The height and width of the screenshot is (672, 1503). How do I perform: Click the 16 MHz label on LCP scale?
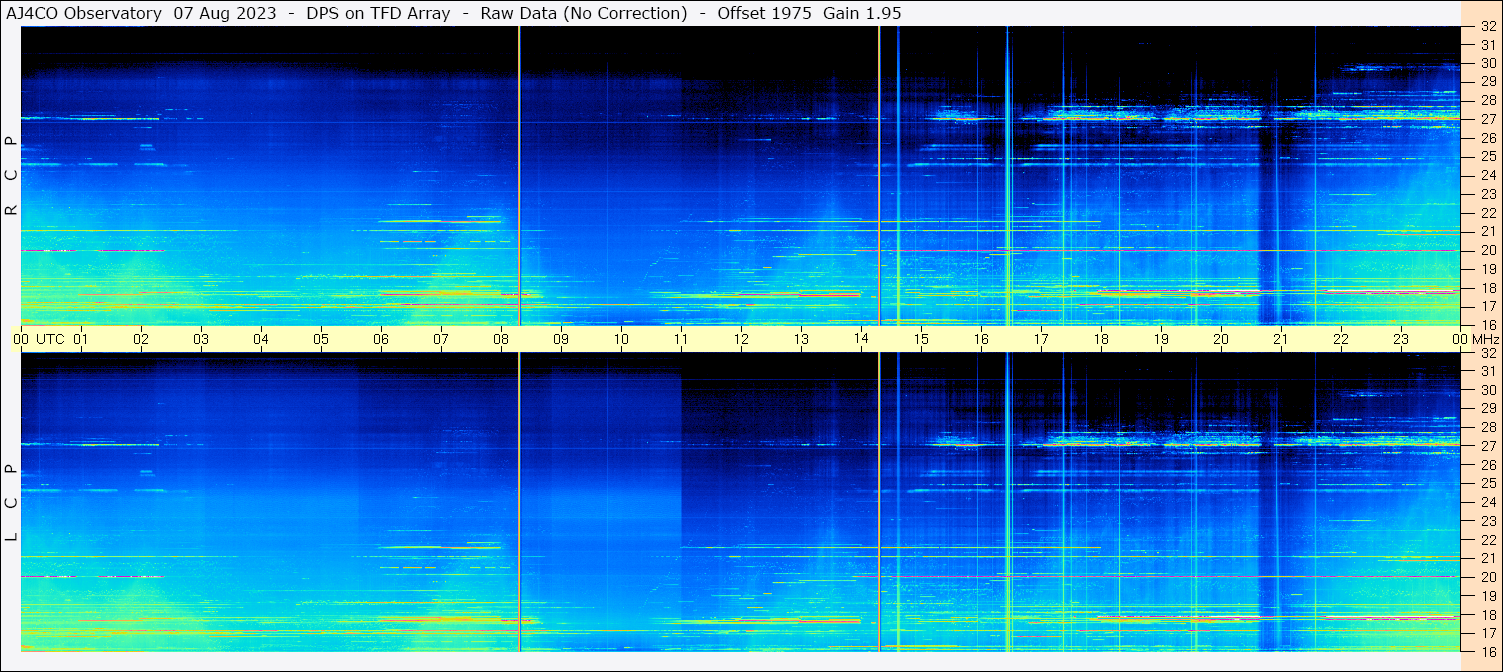point(1488,651)
